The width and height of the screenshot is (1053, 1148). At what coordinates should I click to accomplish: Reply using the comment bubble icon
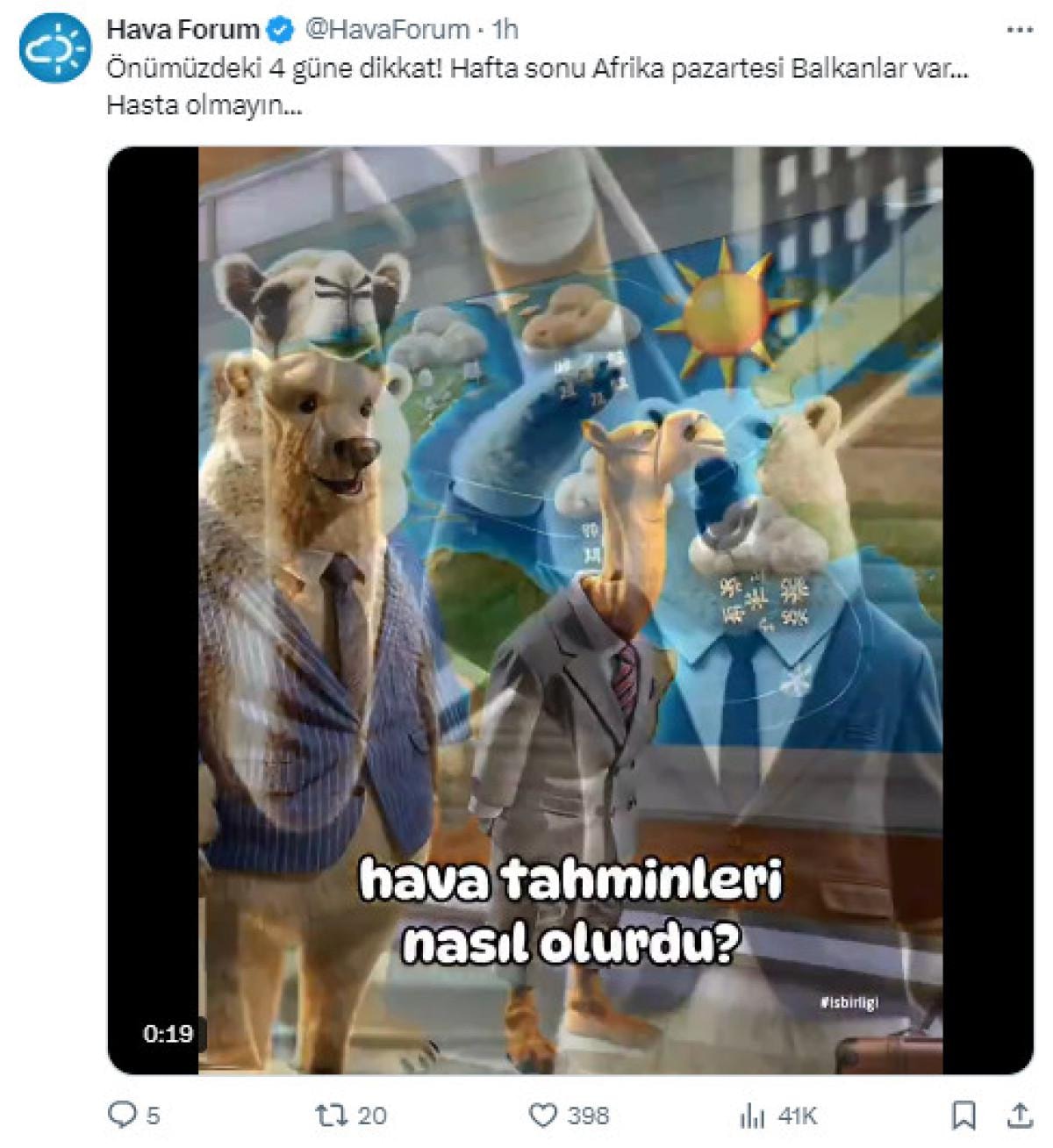pos(121,1115)
